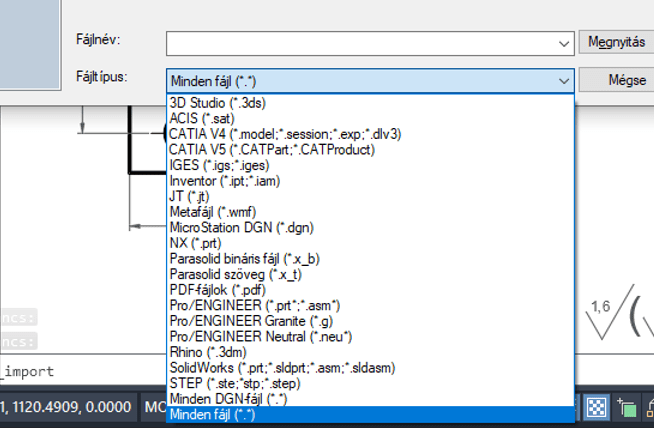
Task: Click inside the Fájlnév text field
Action: point(360,43)
